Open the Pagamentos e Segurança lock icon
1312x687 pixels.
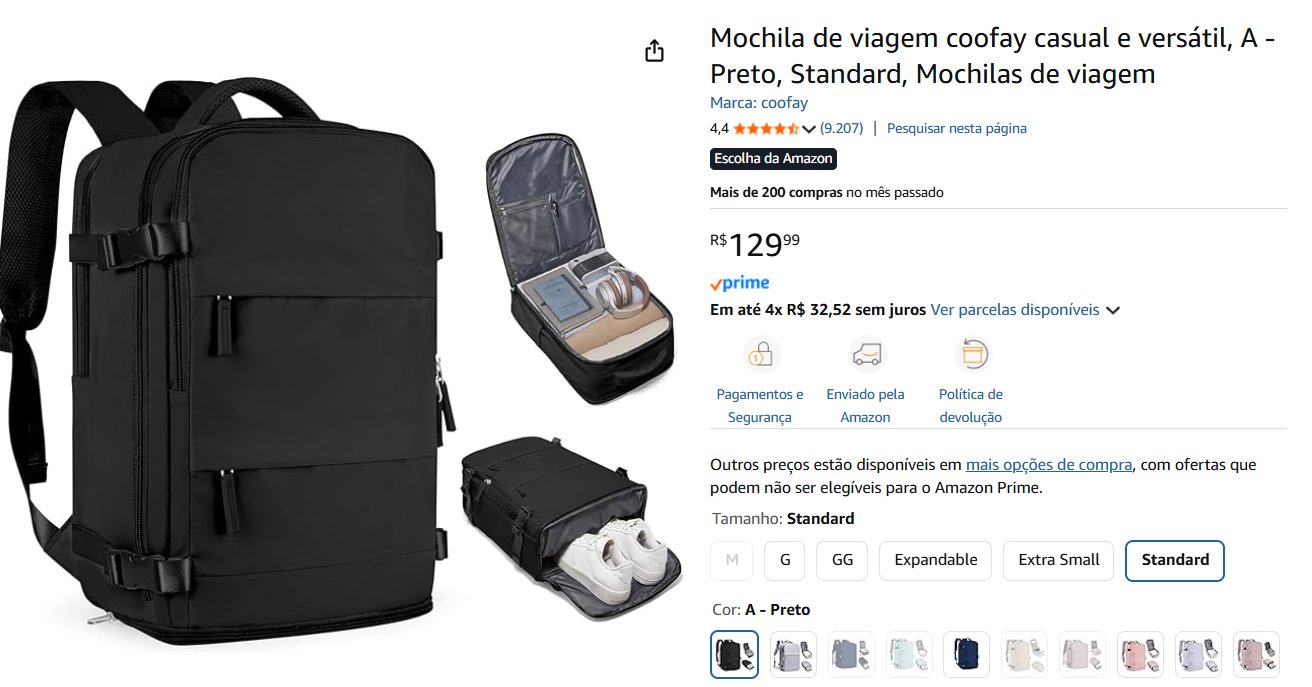(x=762, y=354)
